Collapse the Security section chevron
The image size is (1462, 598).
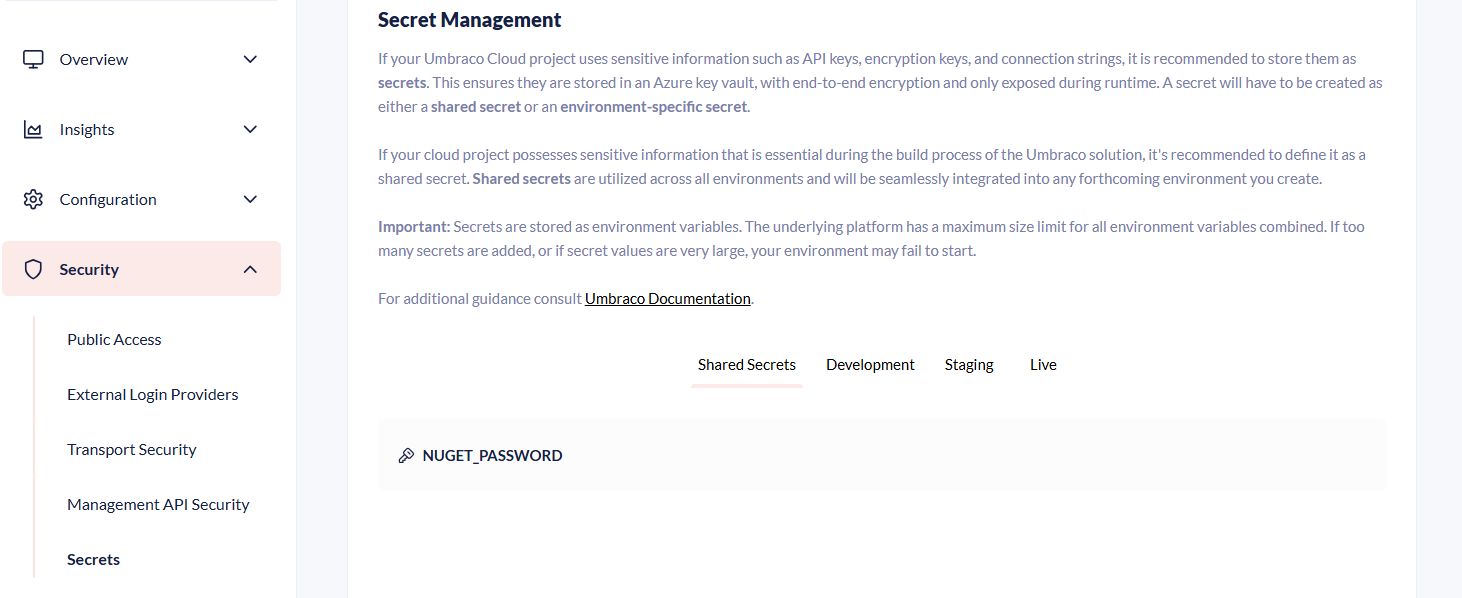point(250,269)
